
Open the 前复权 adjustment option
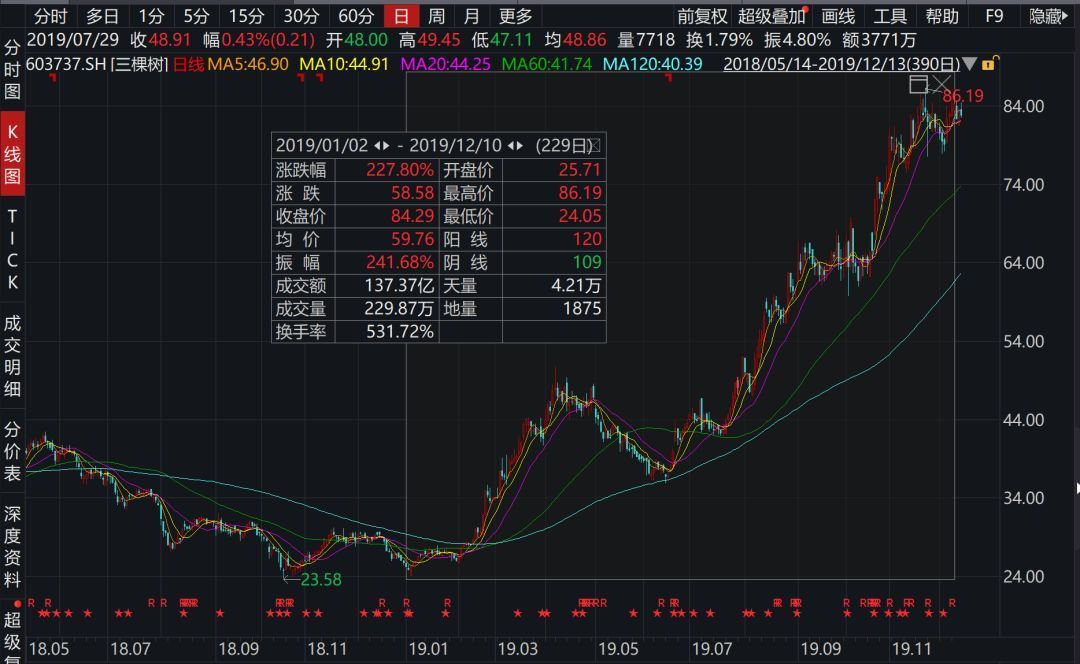click(x=702, y=16)
